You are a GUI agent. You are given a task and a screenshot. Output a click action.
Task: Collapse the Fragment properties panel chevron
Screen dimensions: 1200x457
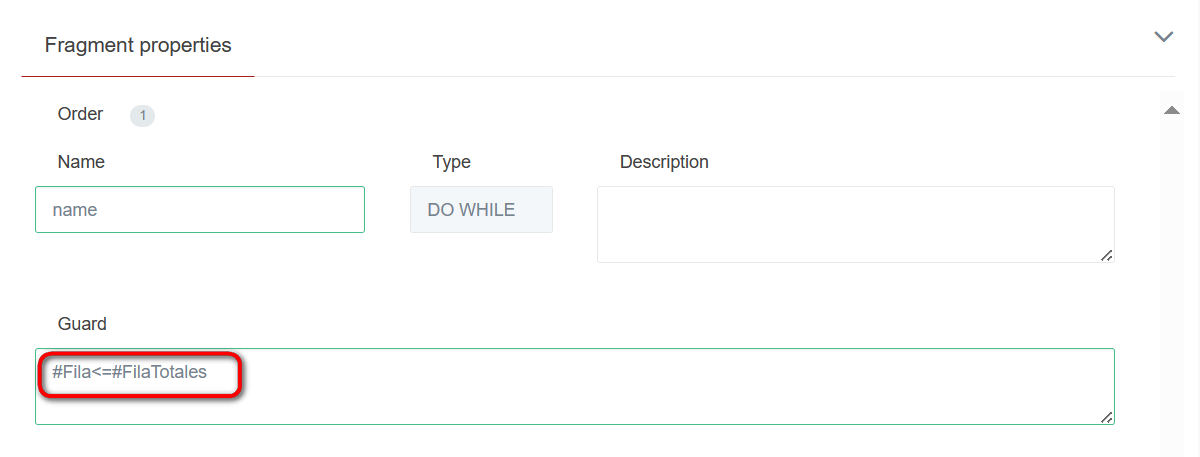(1163, 37)
